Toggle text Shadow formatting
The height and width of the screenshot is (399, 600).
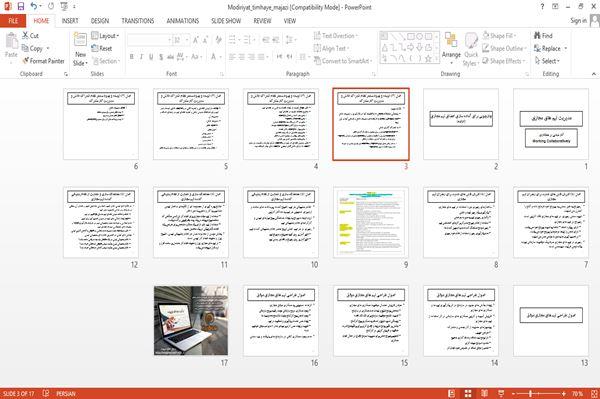point(161,57)
